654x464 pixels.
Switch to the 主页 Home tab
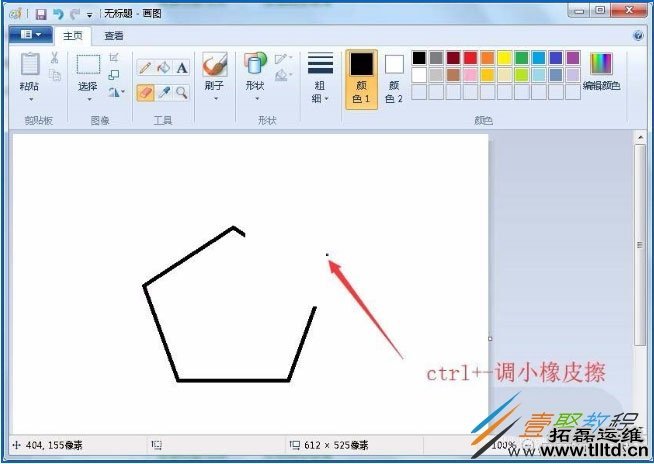[73, 36]
